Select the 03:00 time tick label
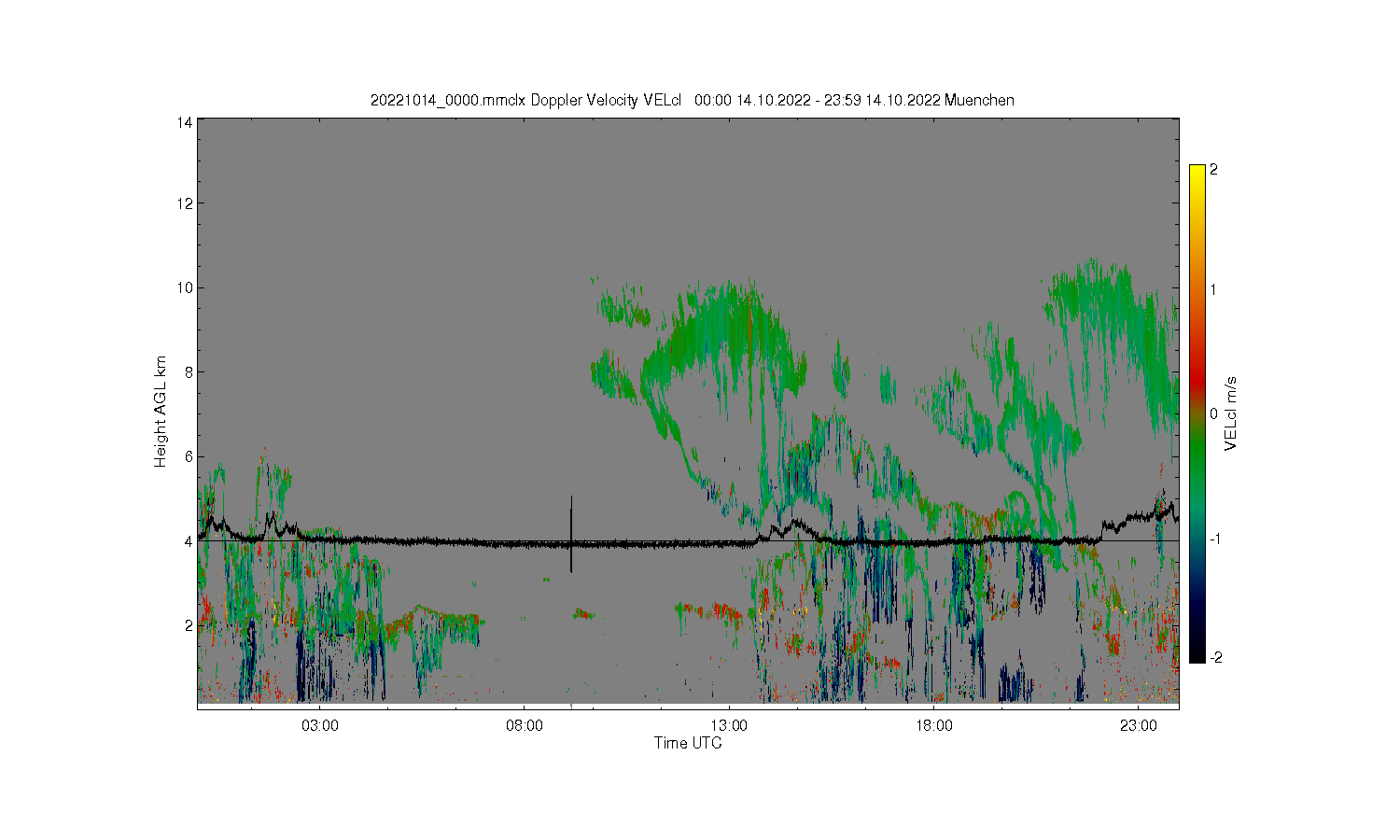 point(320,725)
